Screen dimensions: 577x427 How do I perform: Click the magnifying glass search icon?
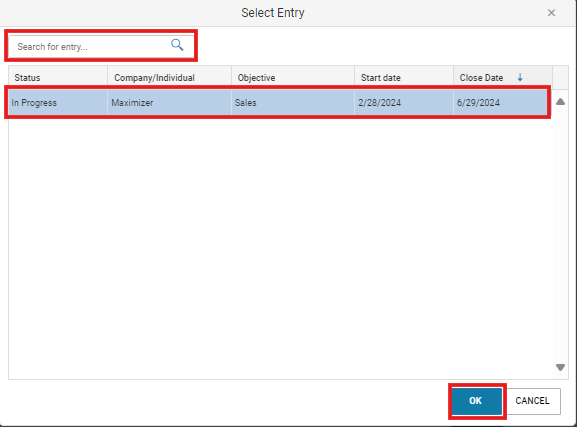point(177,45)
